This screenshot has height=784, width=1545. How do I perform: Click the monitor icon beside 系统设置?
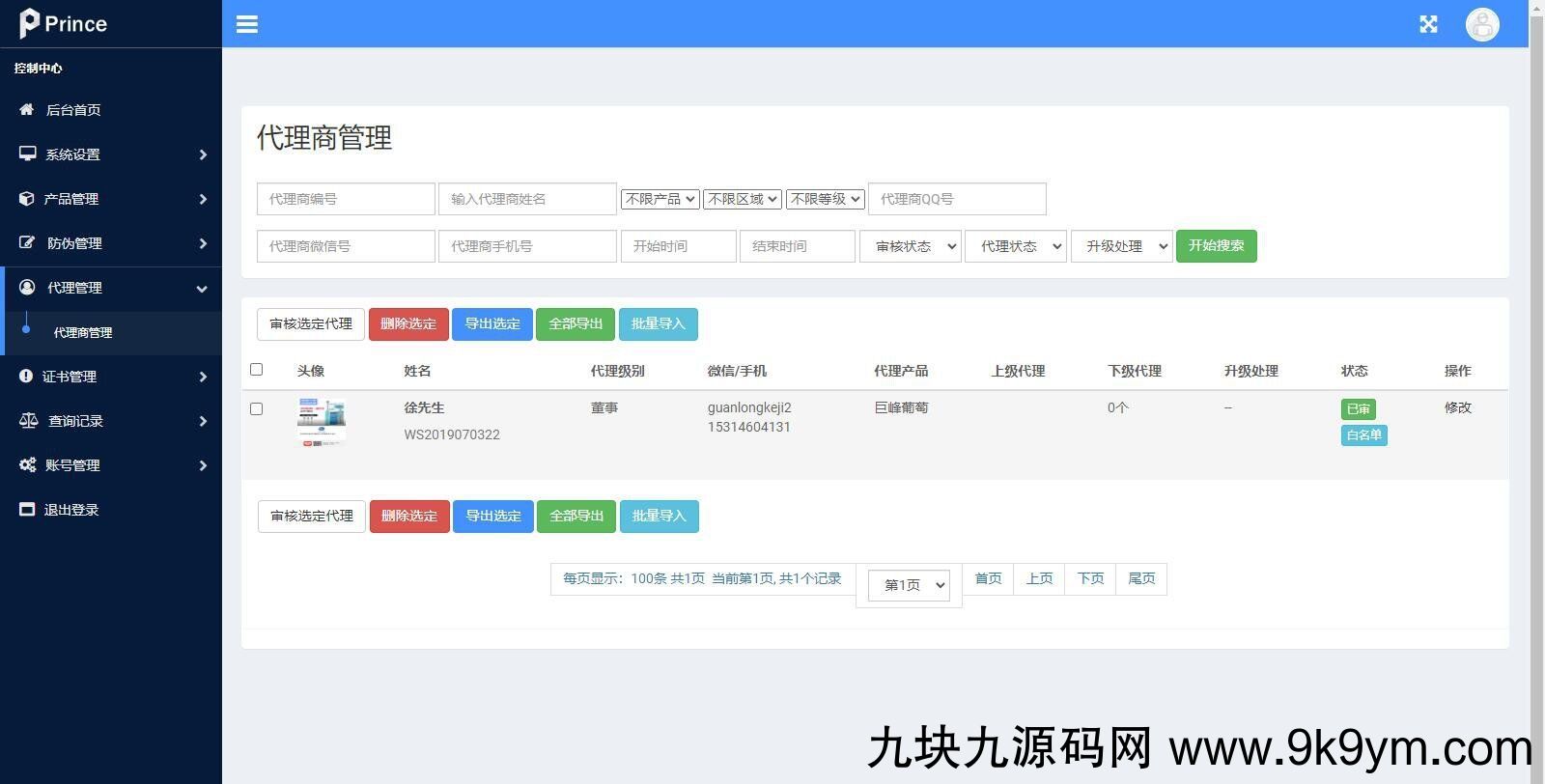pos(27,154)
